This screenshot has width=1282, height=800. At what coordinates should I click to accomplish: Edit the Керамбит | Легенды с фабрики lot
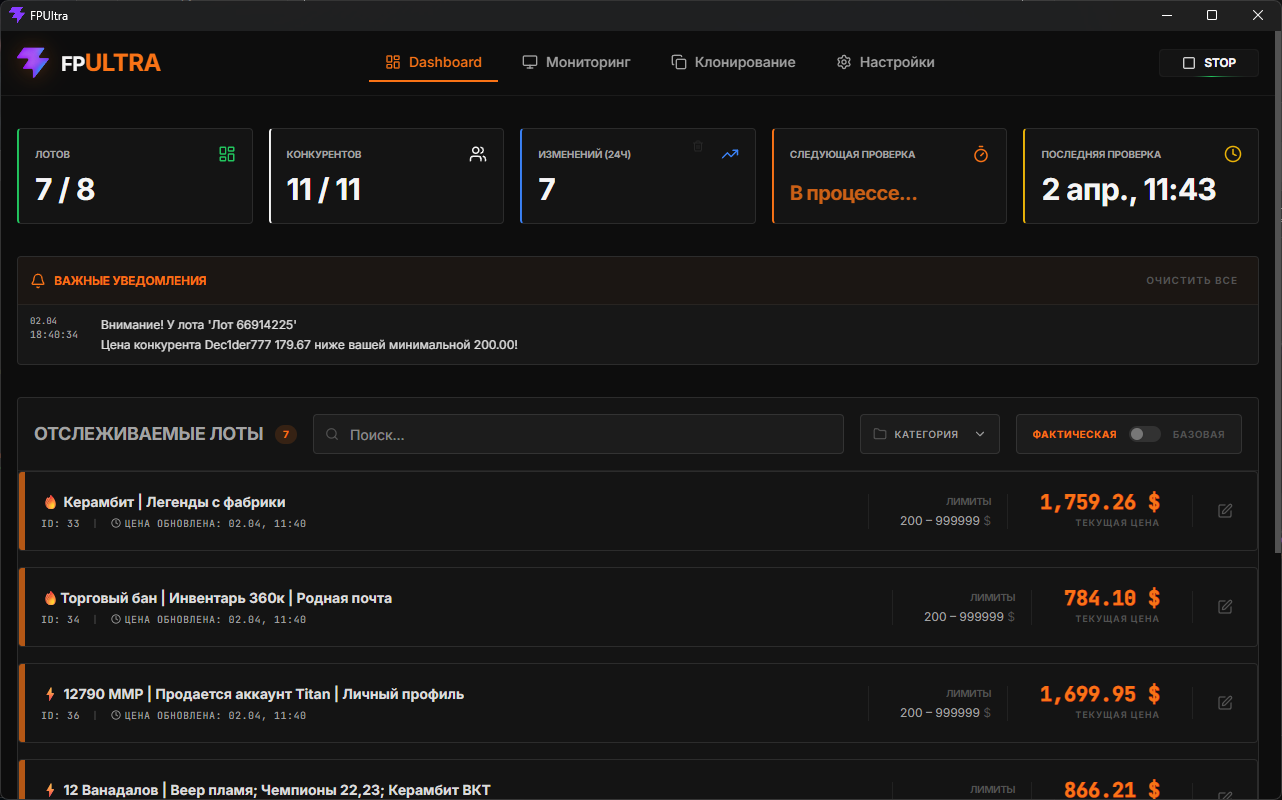click(x=1225, y=511)
